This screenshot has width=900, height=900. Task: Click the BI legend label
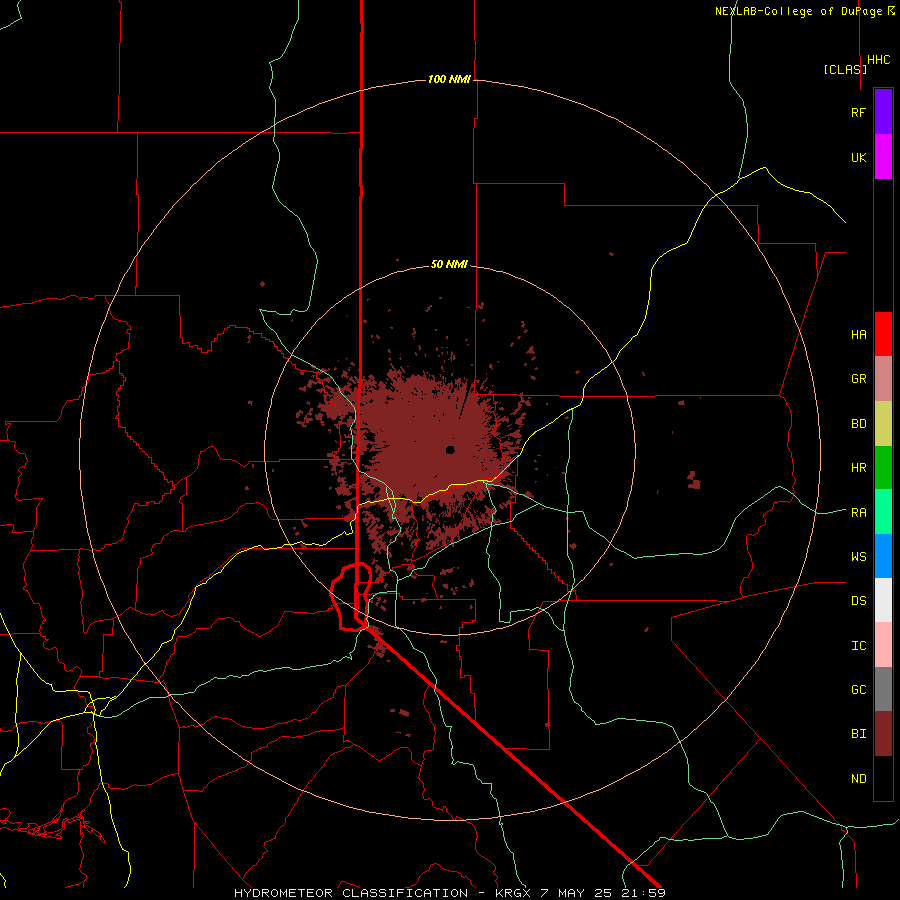pos(858,734)
